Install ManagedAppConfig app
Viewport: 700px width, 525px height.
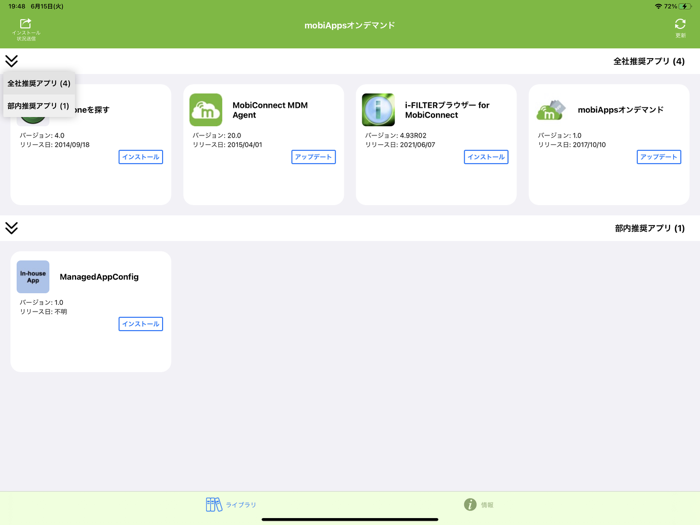[141, 324]
